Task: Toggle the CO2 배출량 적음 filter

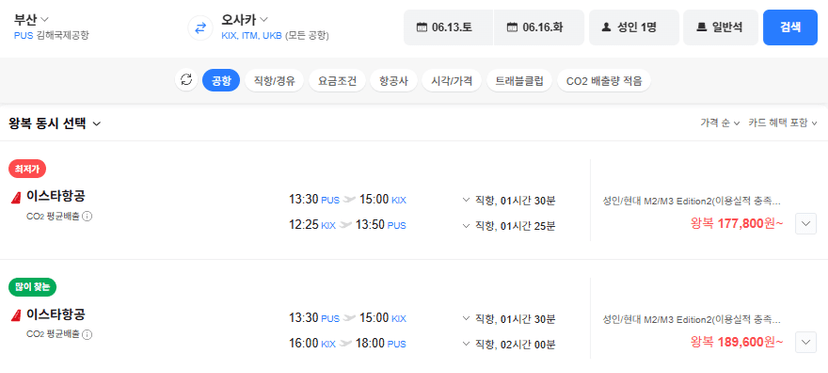Action: [x=604, y=81]
